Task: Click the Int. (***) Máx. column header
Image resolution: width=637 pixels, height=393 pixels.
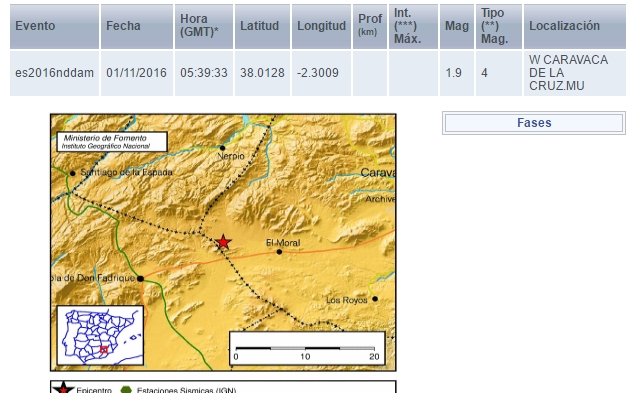Action: click(413, 26)
